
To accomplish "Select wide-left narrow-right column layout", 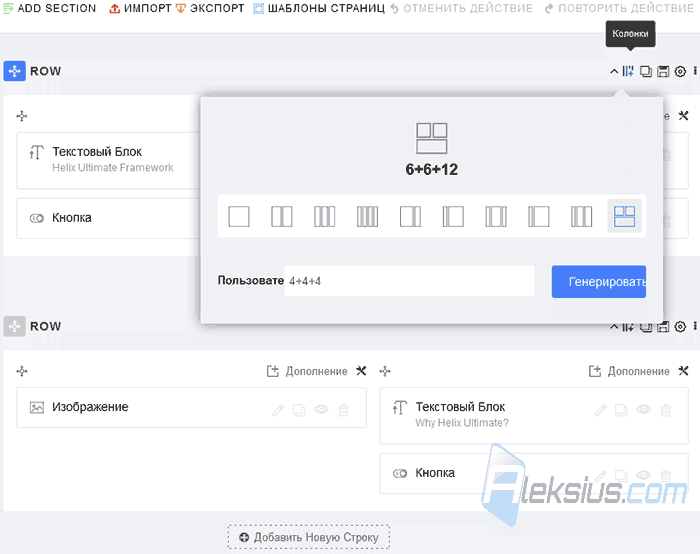I will [x=410, y=217].
